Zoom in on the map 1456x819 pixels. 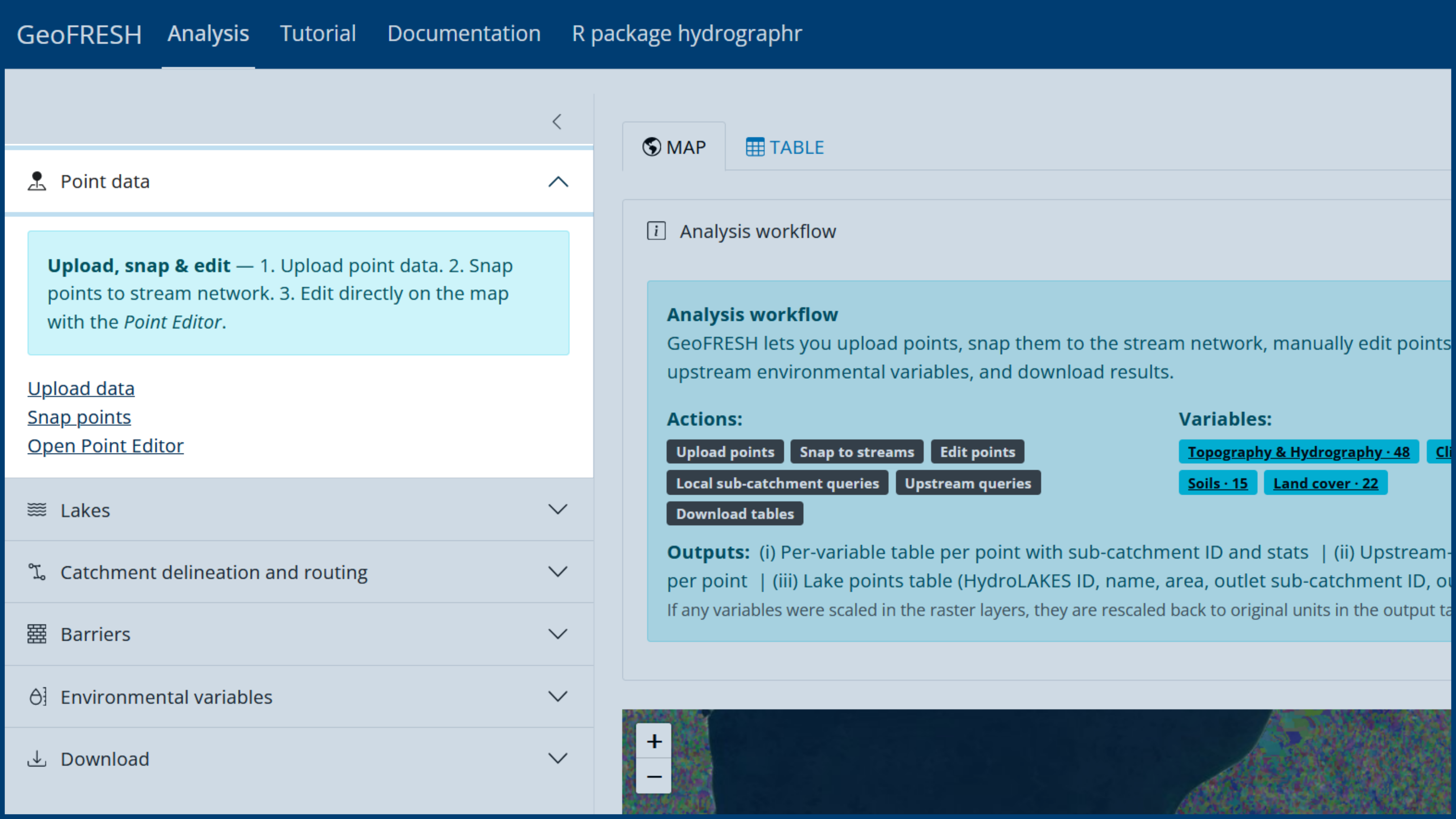pyautogui.click(x=654, y=741)
